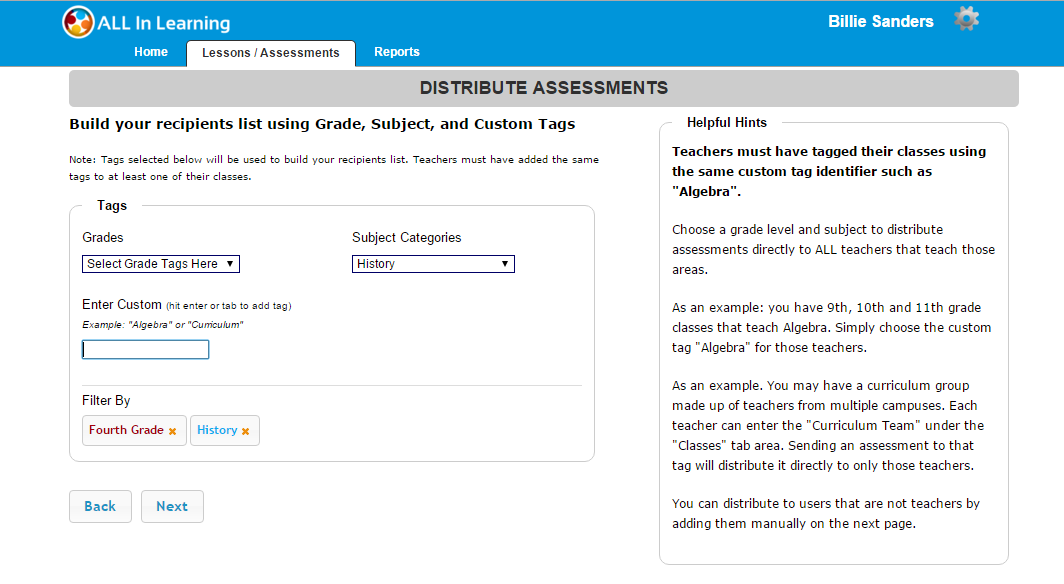Image resolution: width=1064 pixels, height=584 pixels.
Task: Expand the Select Grade Tags Here dropdown
Action: click(x=161, y=264)
